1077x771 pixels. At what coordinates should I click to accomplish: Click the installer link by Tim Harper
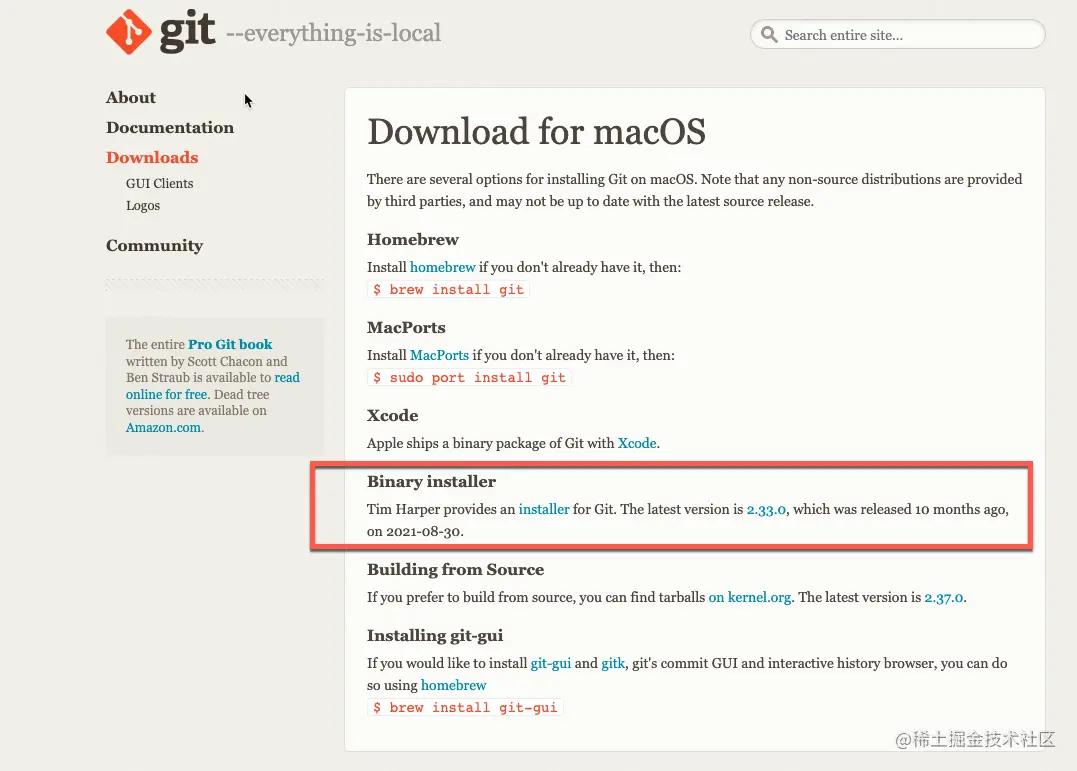coord(544,509)
